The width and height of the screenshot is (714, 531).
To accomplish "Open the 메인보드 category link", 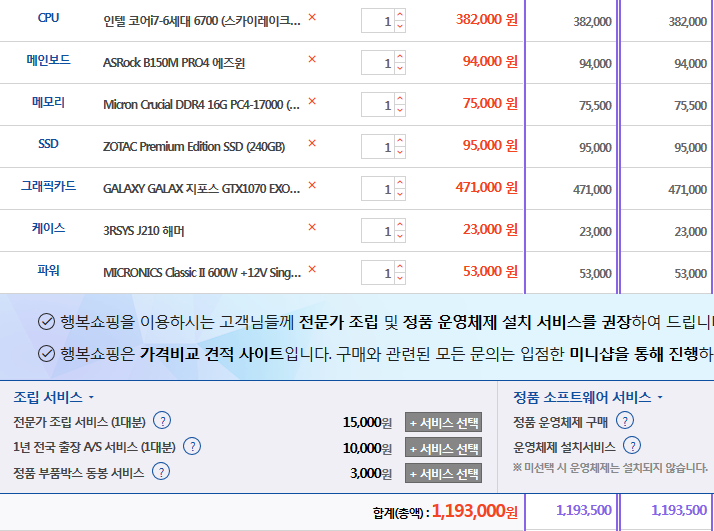I will point(48,60).
